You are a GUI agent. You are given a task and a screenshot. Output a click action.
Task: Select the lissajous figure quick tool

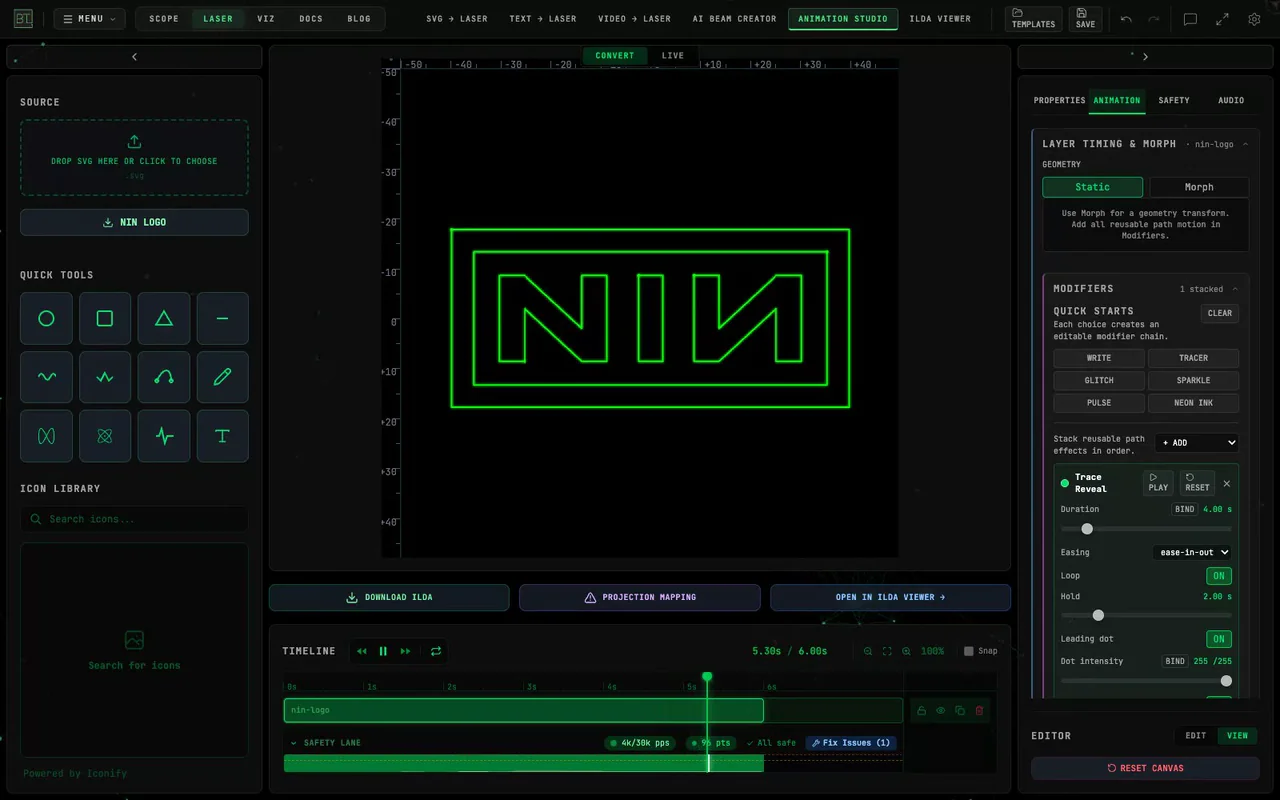(46, 436)
